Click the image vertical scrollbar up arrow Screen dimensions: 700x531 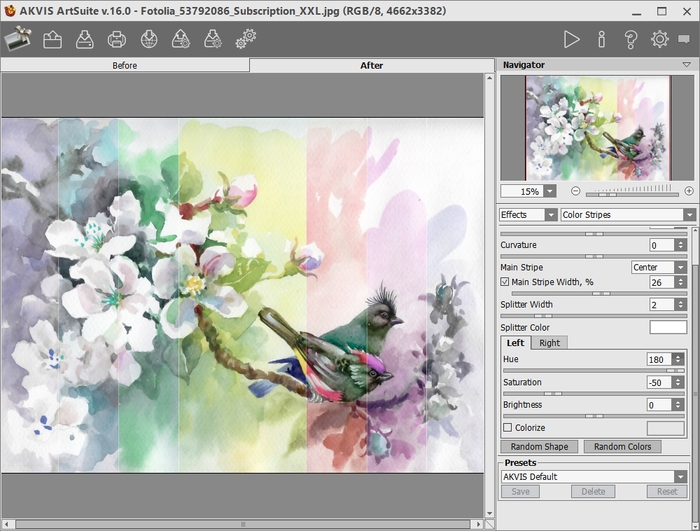tap(489, 78)
